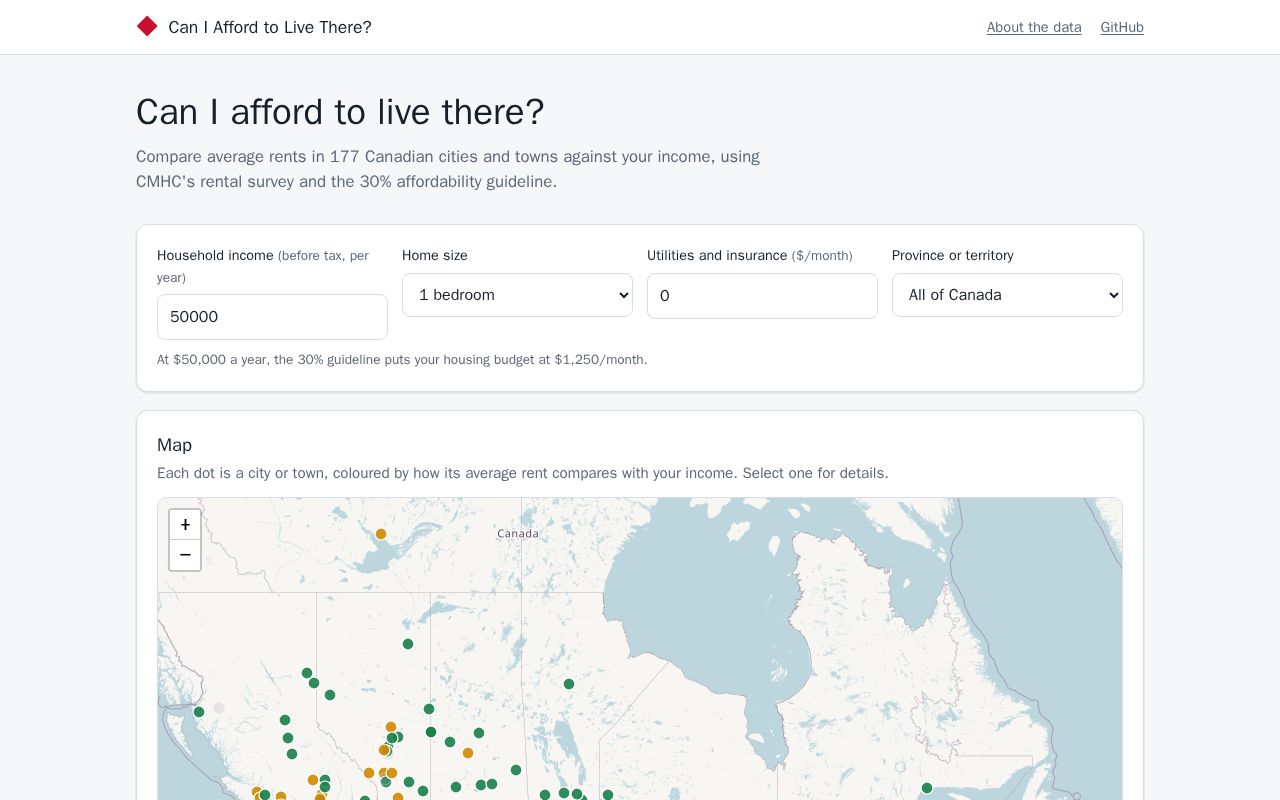The height and width of the screenshot is (800, 1280).
Task: Select the orange dot left of the Canada label
Action: (x=381, y=534)
